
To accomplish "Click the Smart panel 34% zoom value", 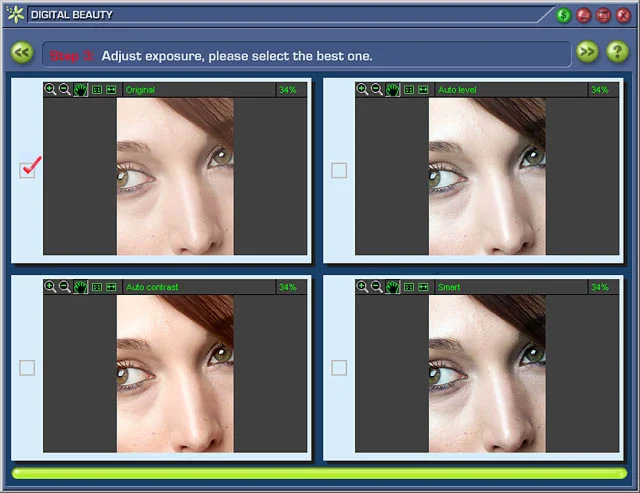I will [x=600, y=287].
